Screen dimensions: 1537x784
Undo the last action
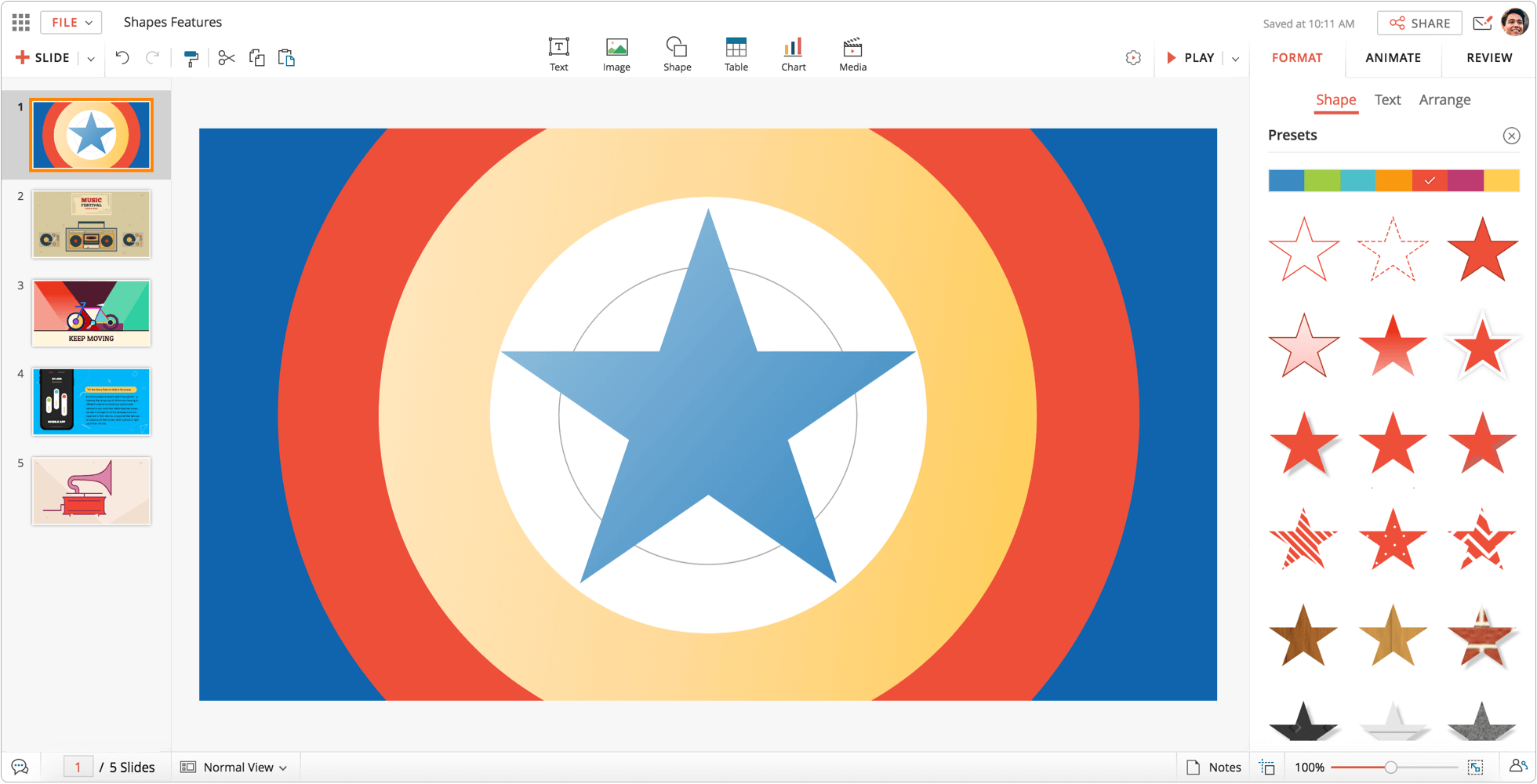[122, 57]
